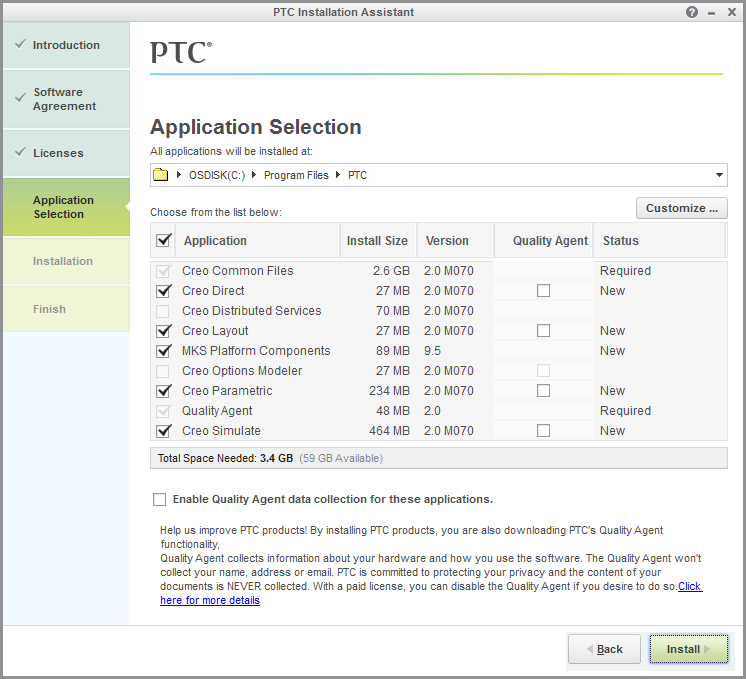Select the Creo Distributed Services row name

click(x=252, y=311)
